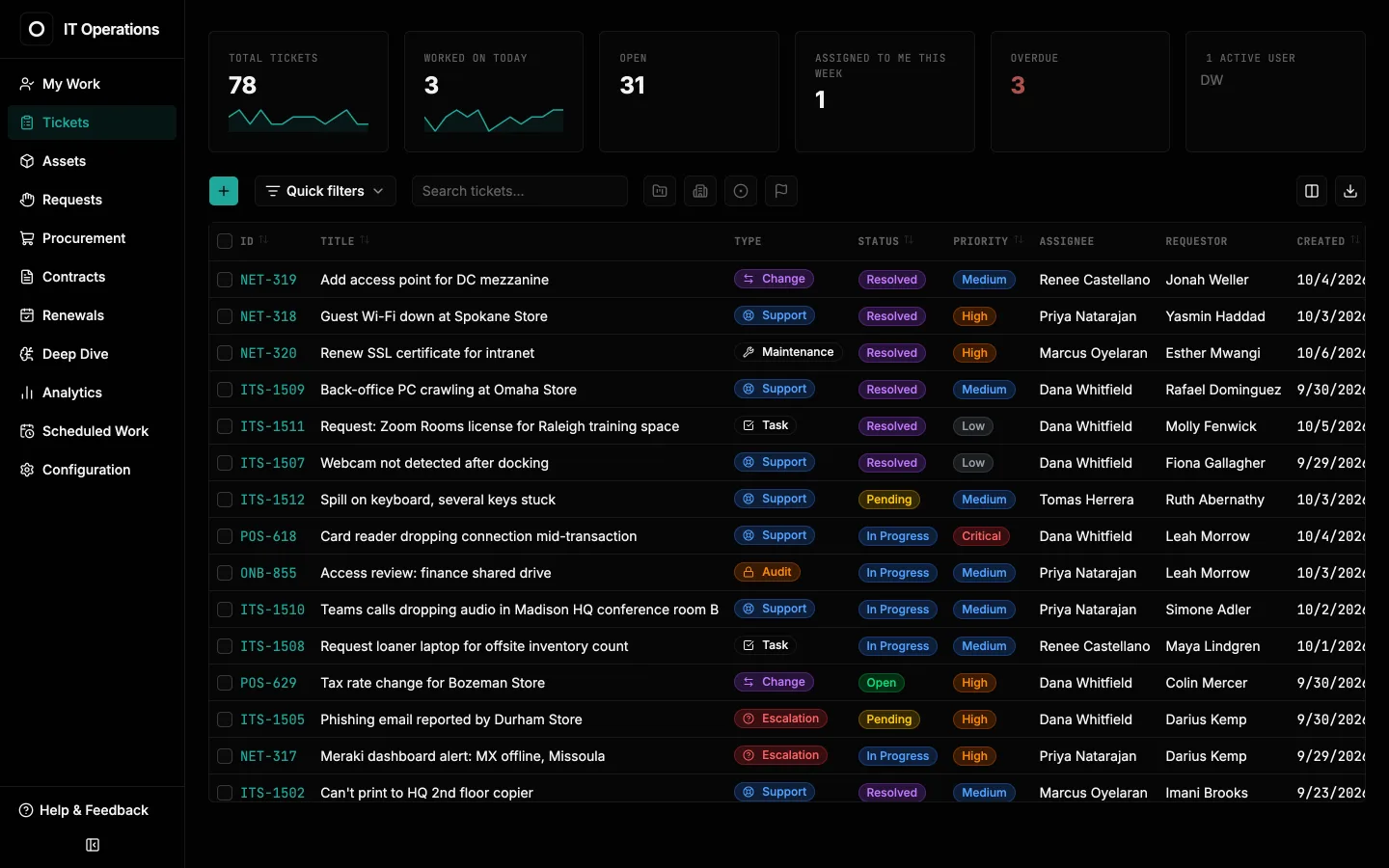Select checkbox for ticket POS-618
The image size is (1389, 868).
225,536
